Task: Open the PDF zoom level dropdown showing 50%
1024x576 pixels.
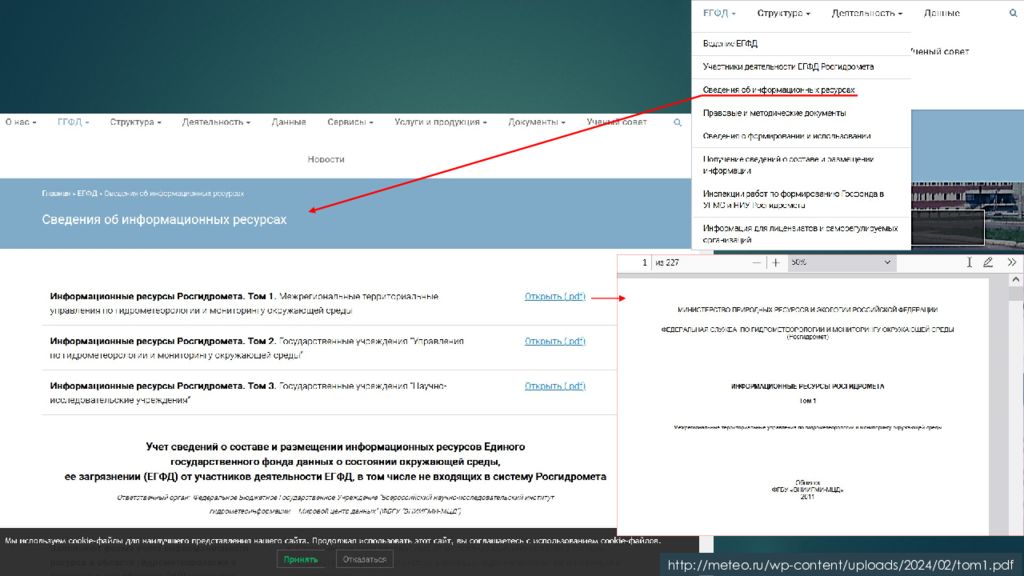Action: point(840,263)
